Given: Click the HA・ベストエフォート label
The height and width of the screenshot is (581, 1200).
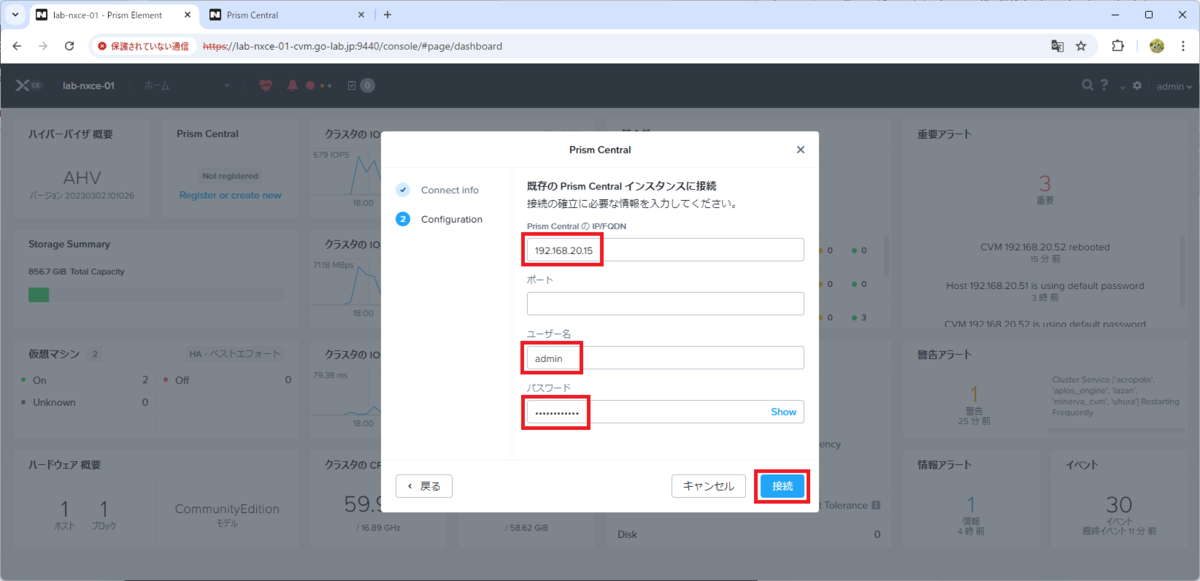Looking at the screenshot, I should click(x=235, y=353).
